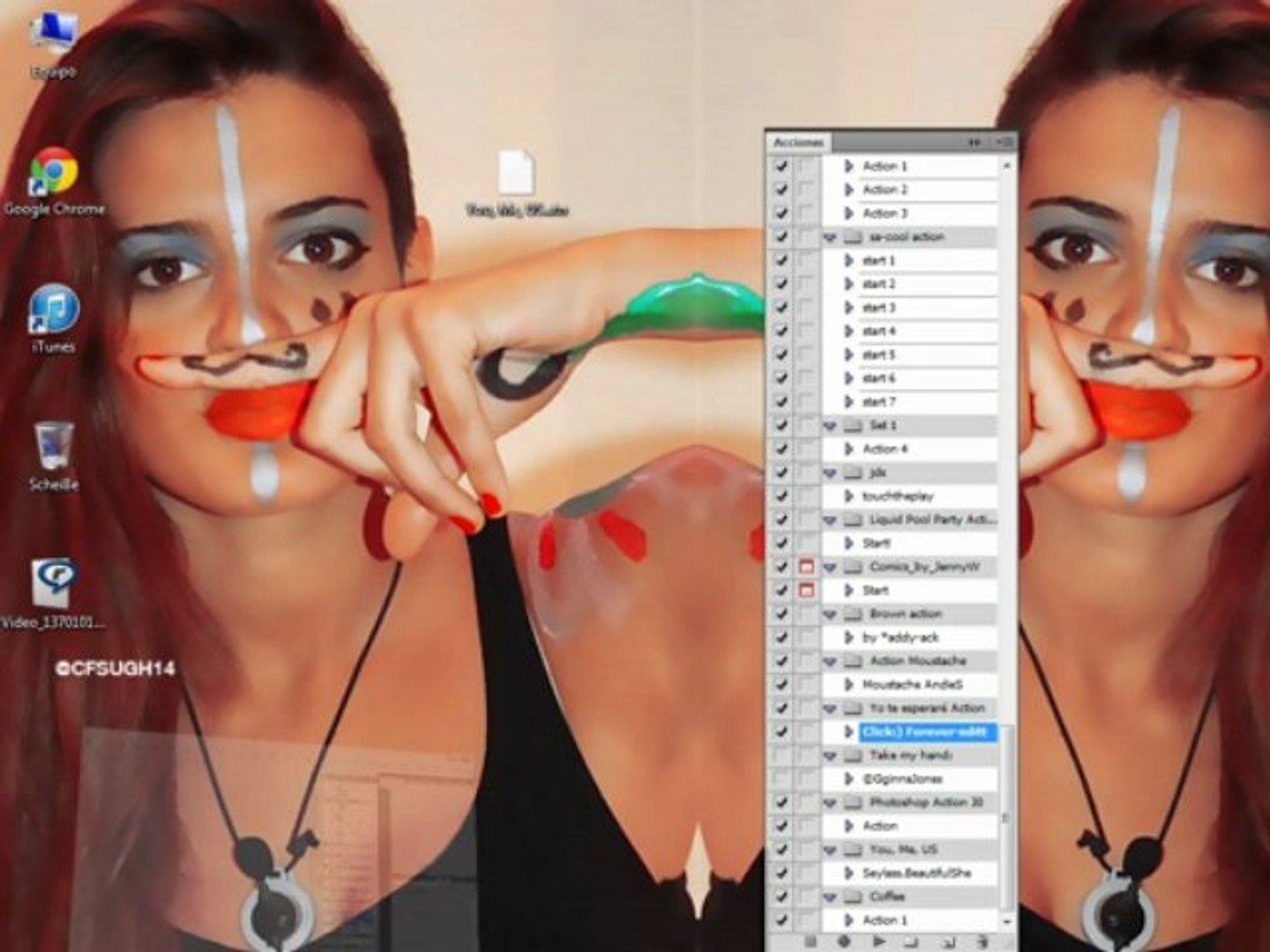Image resolution: width=1270 pixels, height=952 pixels.
Task: Toggle the dialog icon for Comics_by_JennyW set
Action: (x=806, y=567)
